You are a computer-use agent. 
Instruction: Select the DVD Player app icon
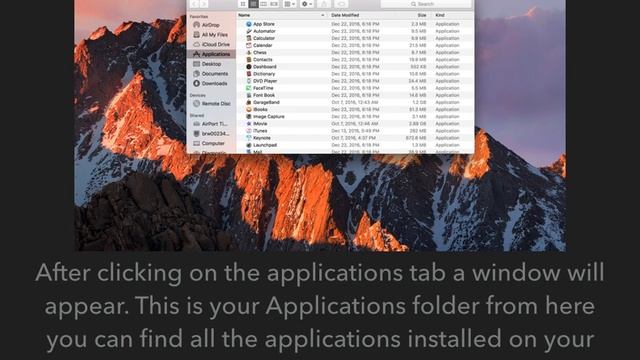(x=249, y=81)
